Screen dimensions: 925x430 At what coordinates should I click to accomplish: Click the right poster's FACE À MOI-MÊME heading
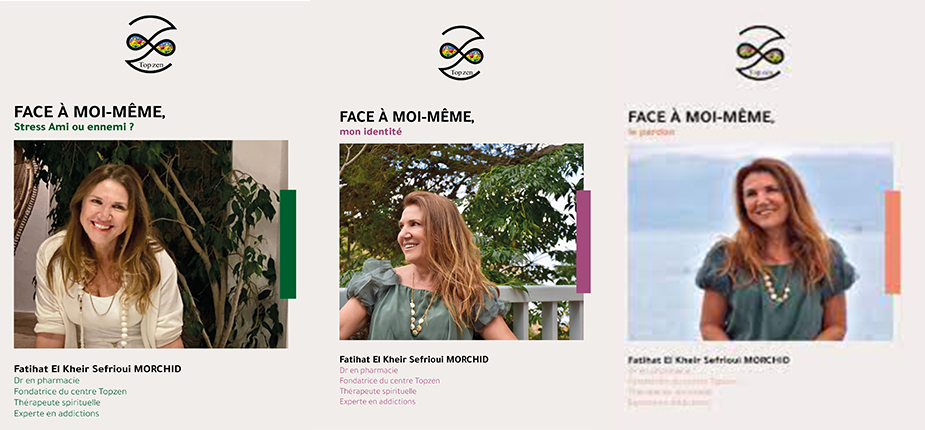pyautogui.click(x=701, y=117)
